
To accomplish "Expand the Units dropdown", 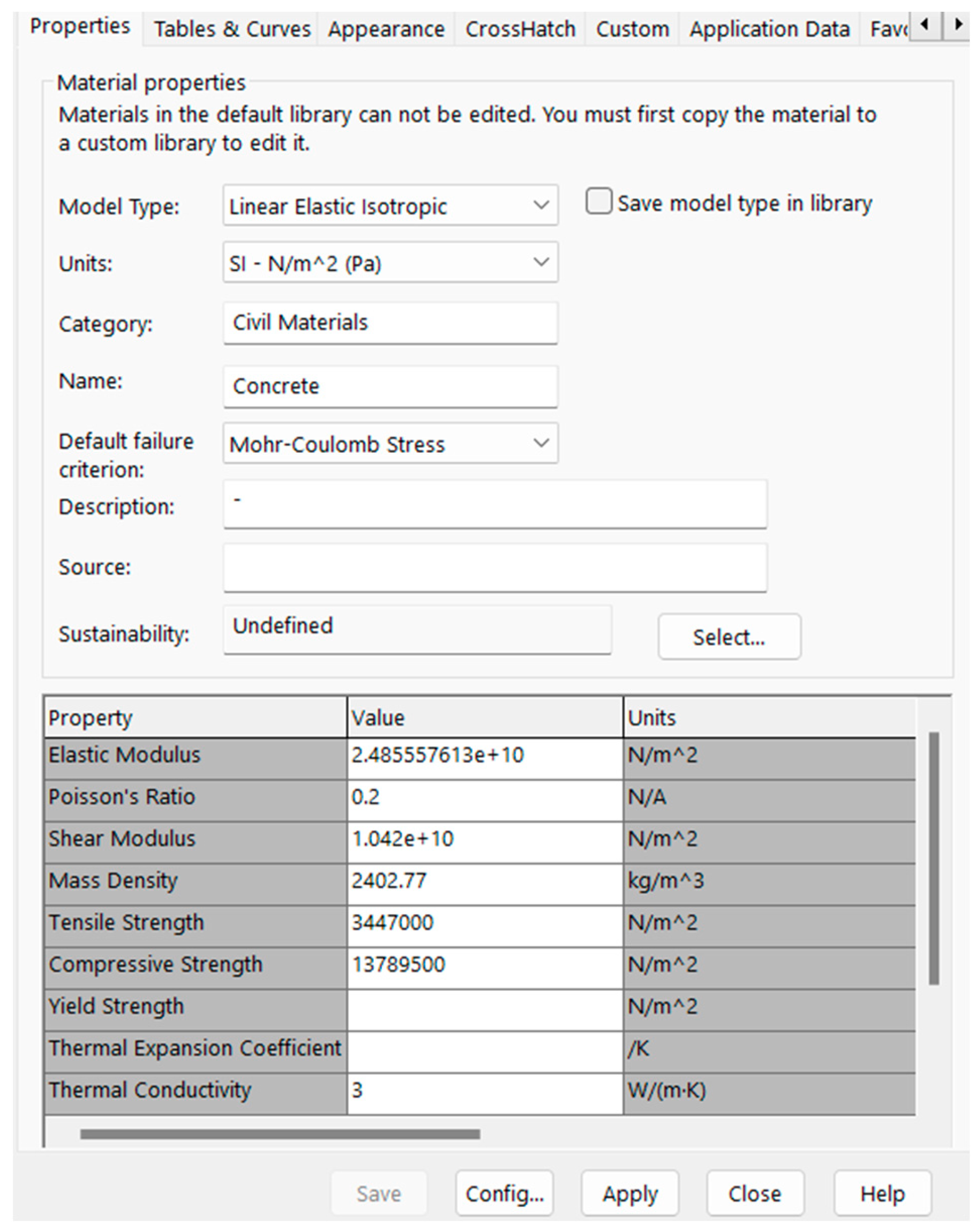I will click(390, 262).
